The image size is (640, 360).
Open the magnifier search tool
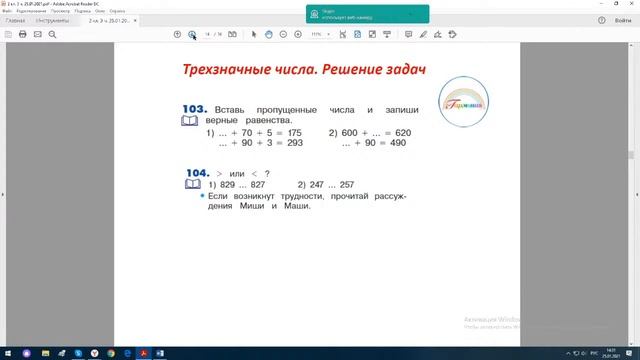[x=52, y=34]
